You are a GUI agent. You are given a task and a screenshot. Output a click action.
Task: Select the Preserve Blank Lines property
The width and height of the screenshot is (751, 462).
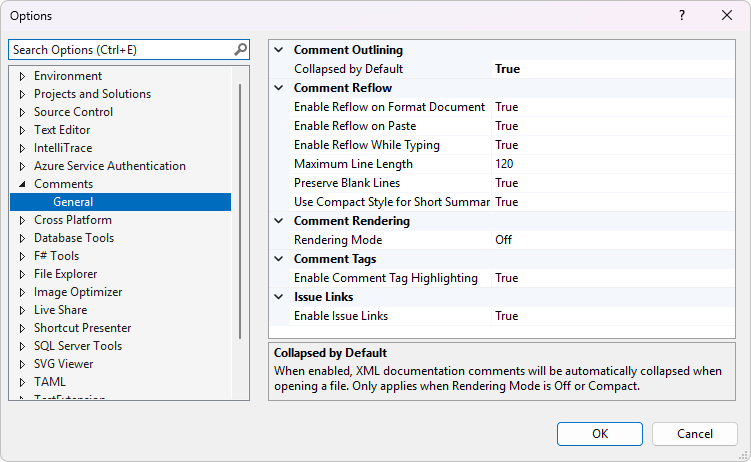[347, 183]
